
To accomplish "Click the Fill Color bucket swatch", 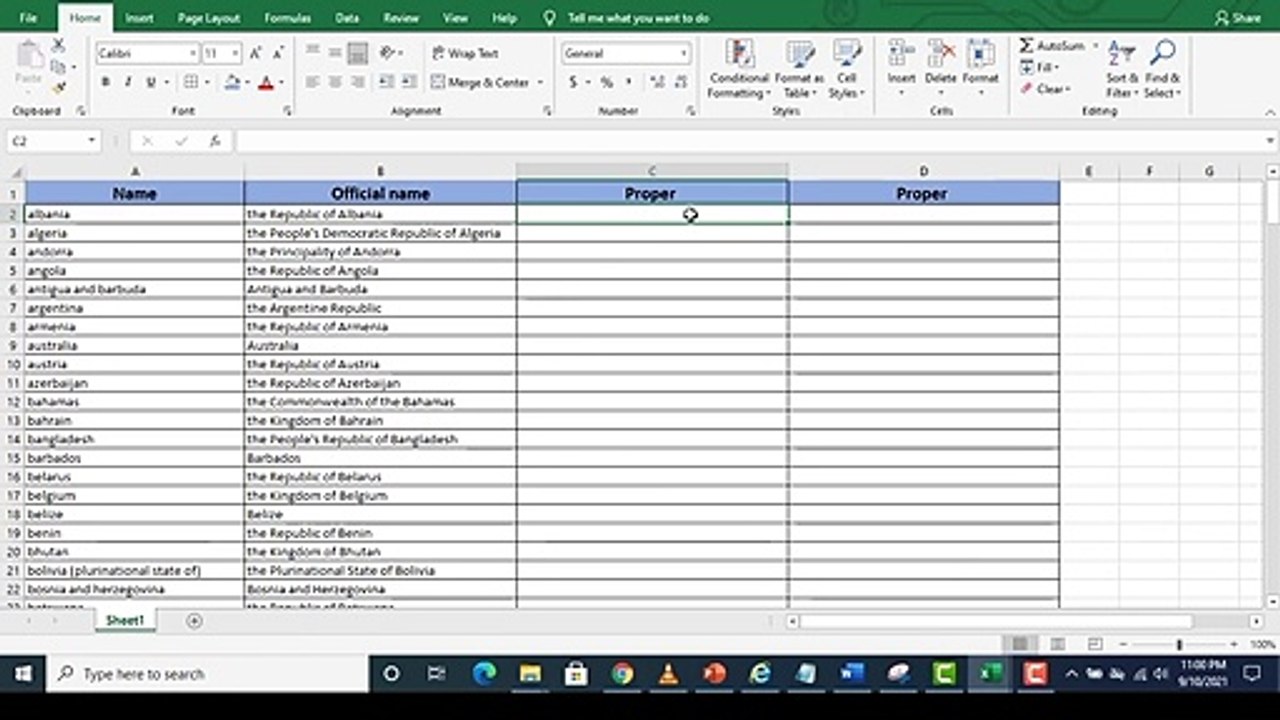I will (x=232, y=82).
